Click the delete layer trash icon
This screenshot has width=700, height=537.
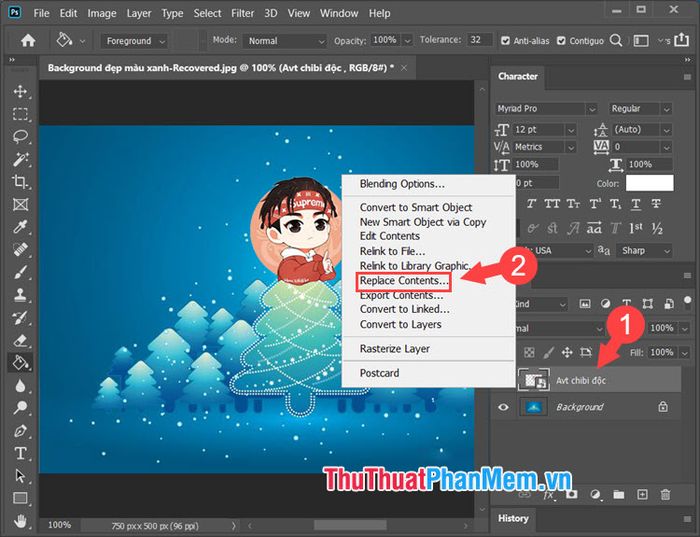click(665, 495)
